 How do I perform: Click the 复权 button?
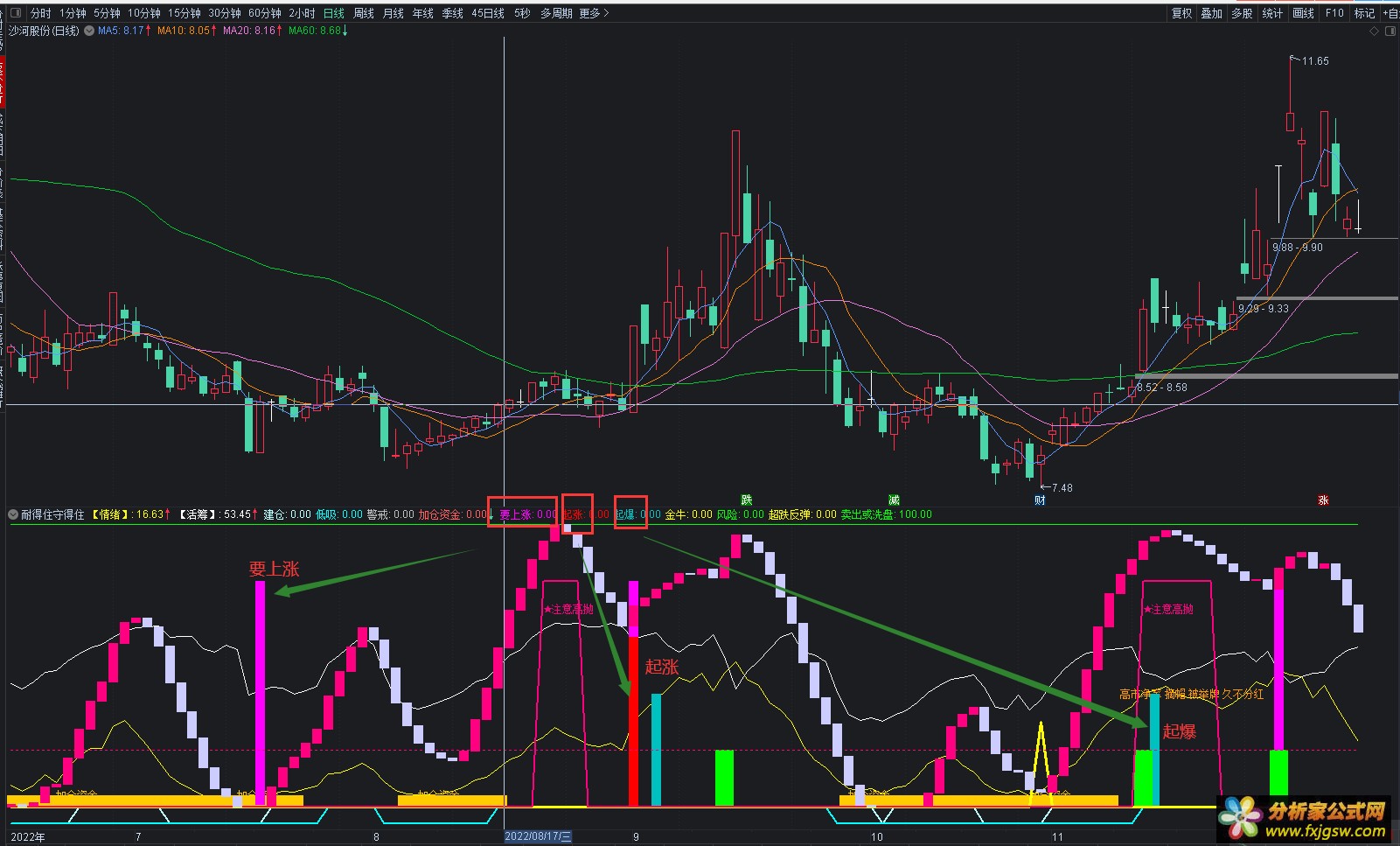1181,13
